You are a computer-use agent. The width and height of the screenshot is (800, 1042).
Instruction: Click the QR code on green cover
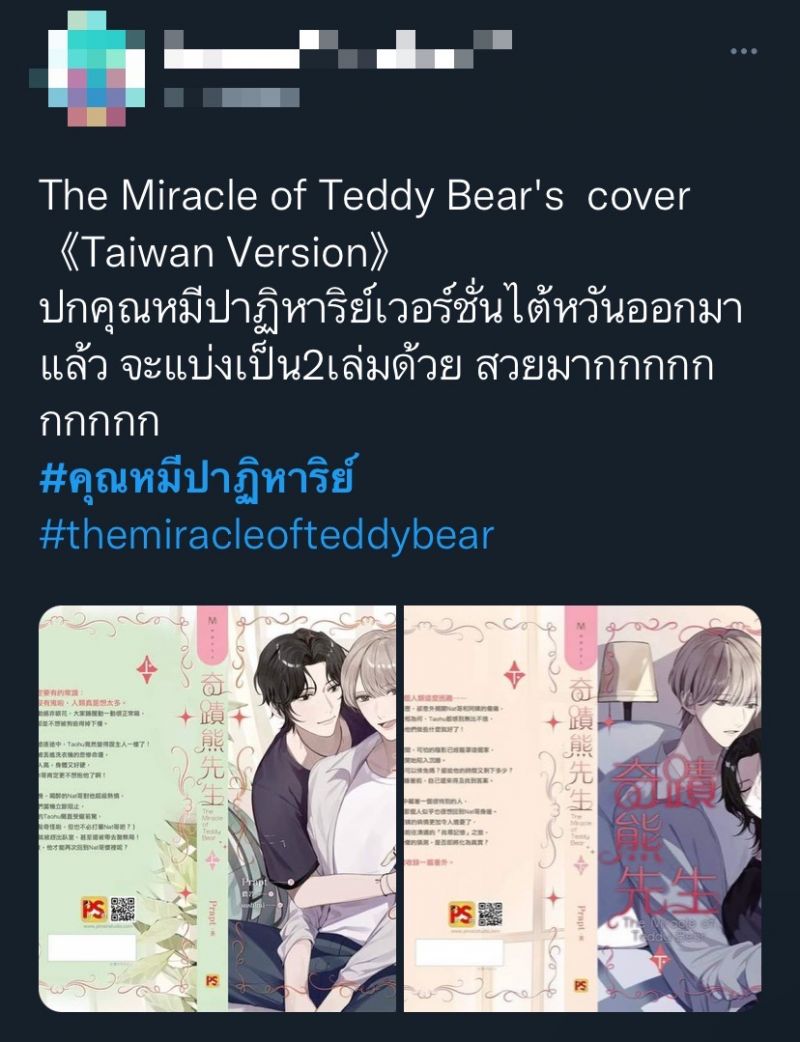click(x=122, y=908)
